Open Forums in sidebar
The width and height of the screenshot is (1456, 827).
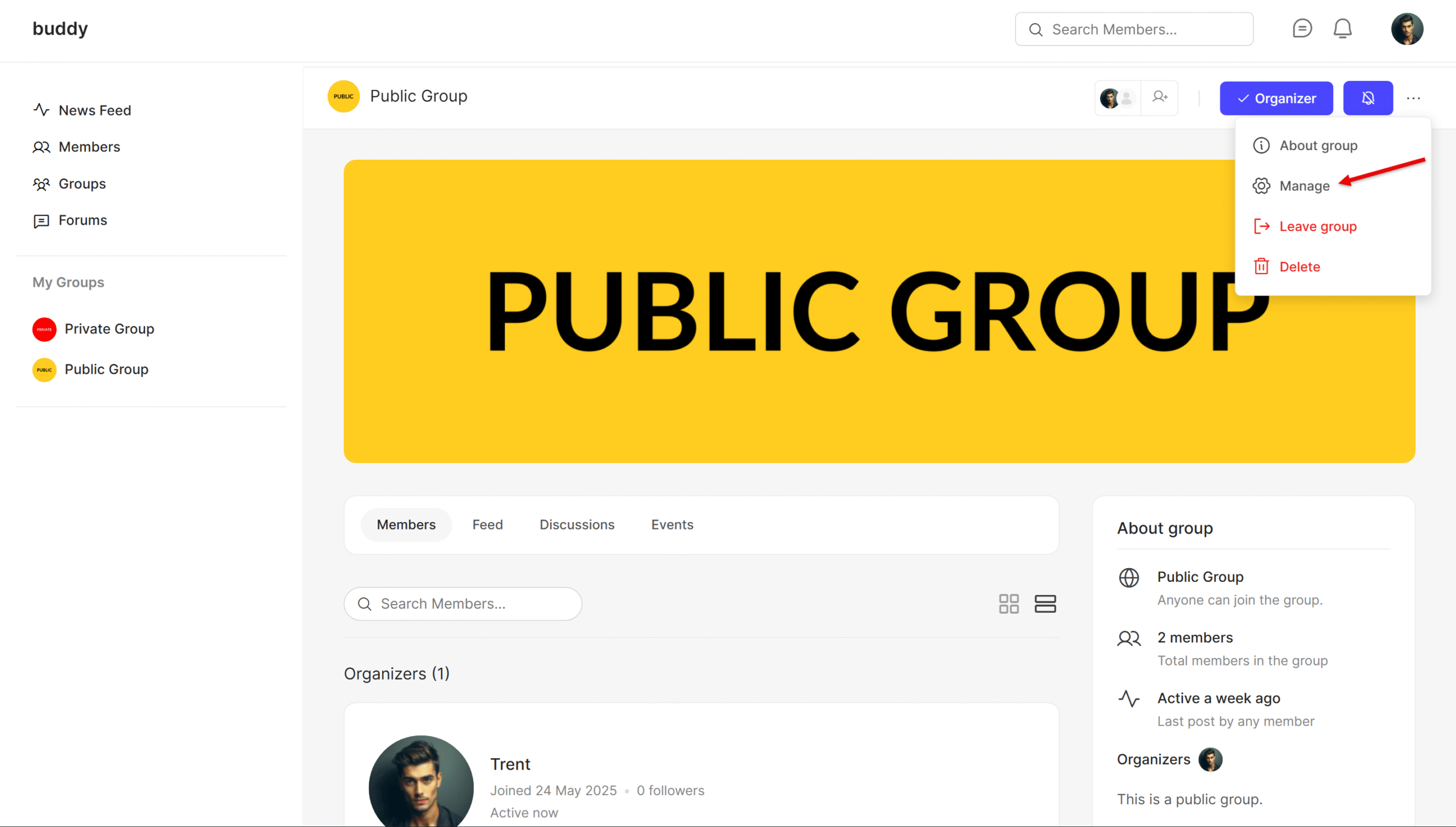tap(70, 220)
